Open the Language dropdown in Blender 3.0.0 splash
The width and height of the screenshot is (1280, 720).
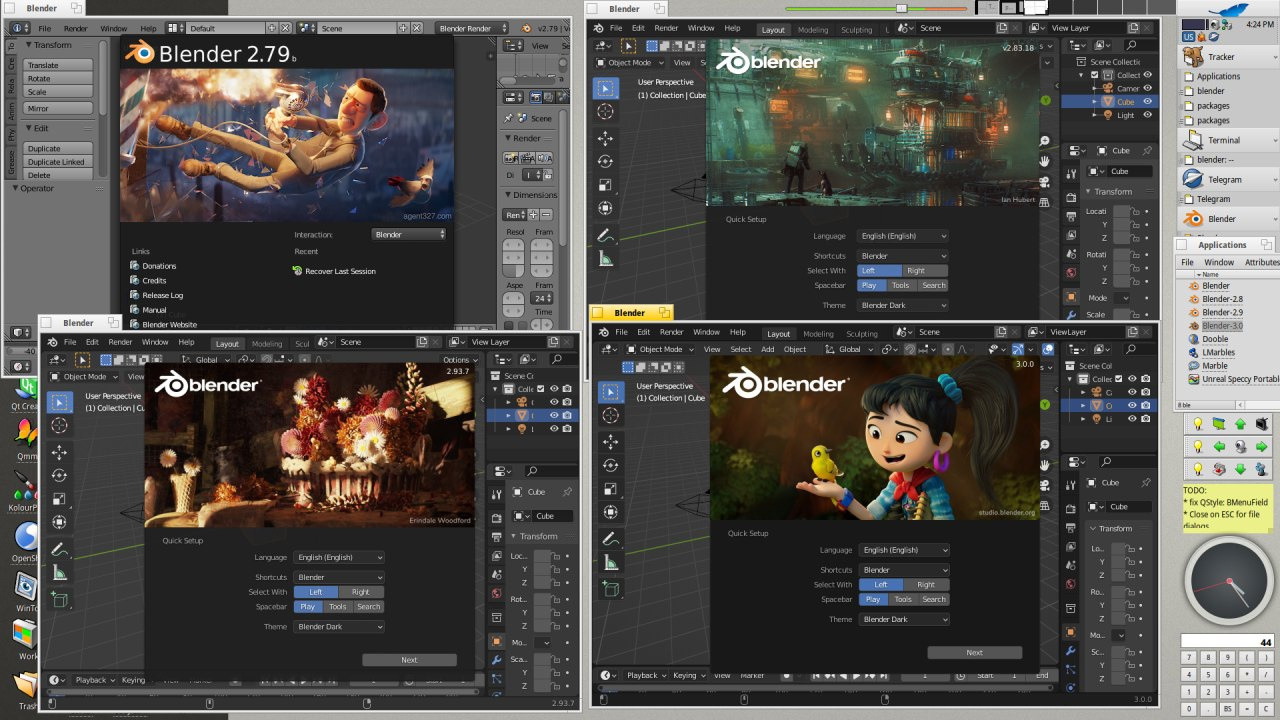904,550
